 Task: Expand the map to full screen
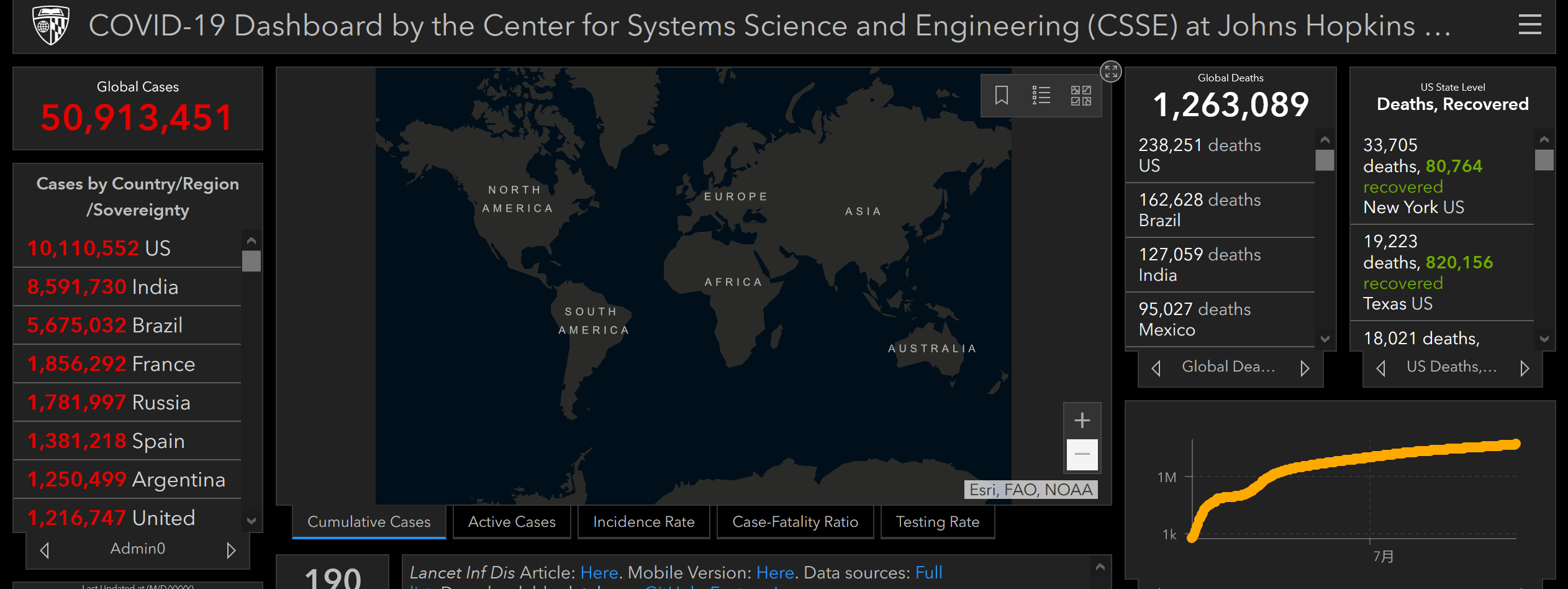[1111, 71]
